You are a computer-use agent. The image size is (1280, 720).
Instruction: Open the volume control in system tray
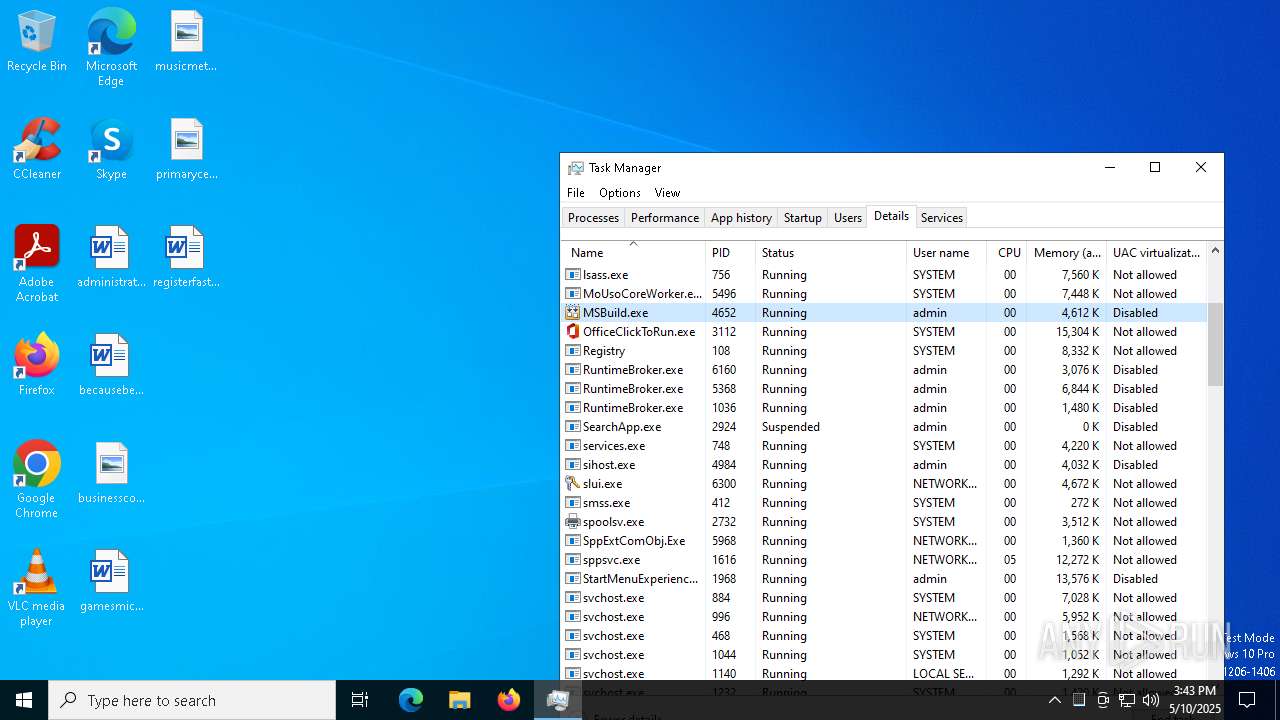(1151, 700)
